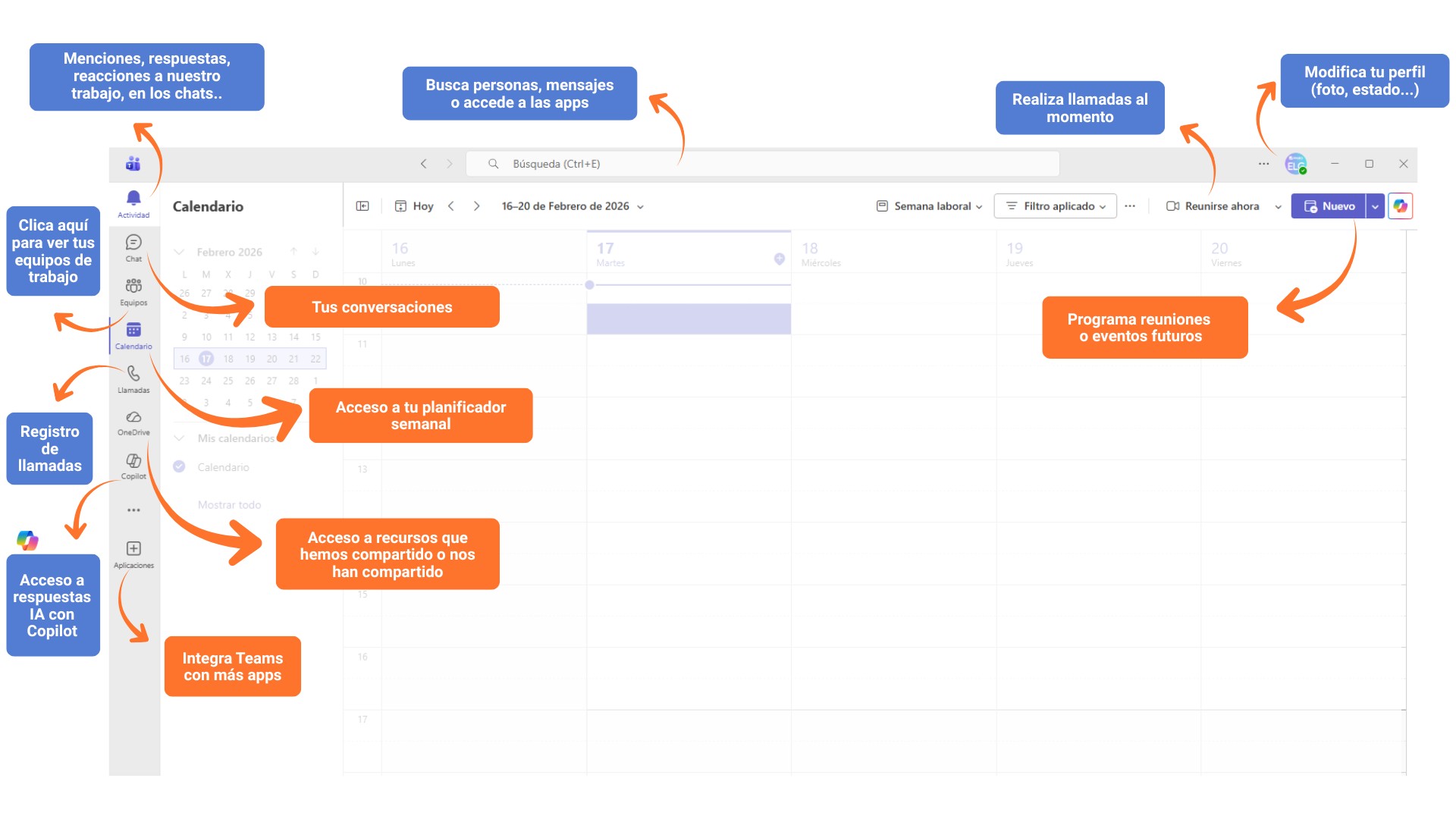Open the profile avatar picture

(1295, 164)
